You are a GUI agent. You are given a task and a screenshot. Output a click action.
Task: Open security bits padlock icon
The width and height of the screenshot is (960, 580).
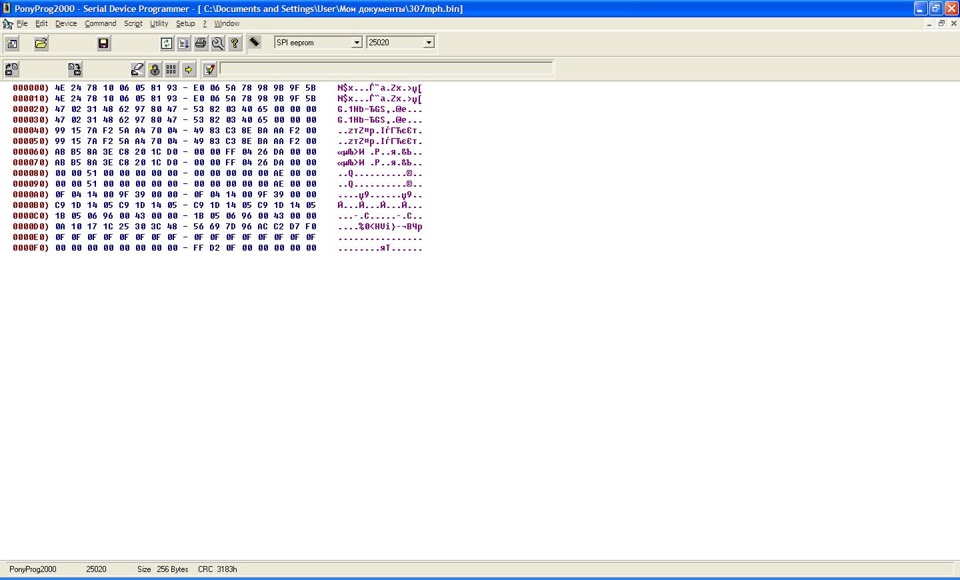[154, 69]
